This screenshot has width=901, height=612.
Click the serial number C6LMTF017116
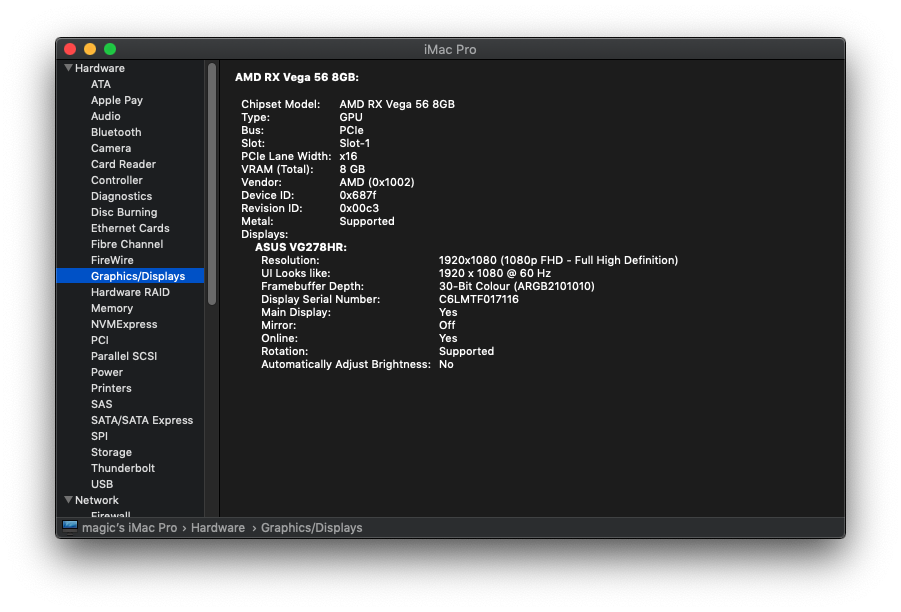pos(479,299)
